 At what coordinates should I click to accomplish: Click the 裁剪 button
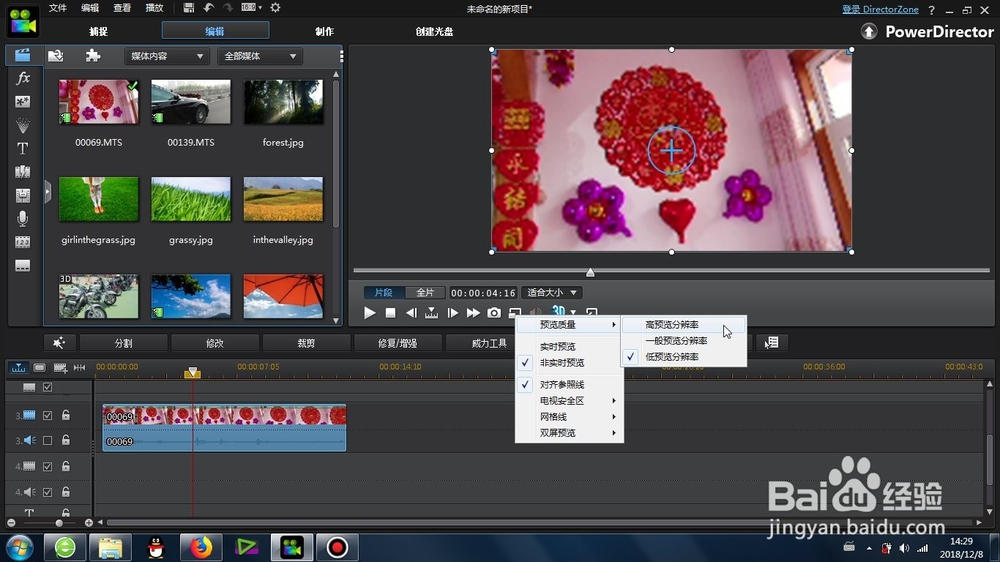[x=306, y=343]
